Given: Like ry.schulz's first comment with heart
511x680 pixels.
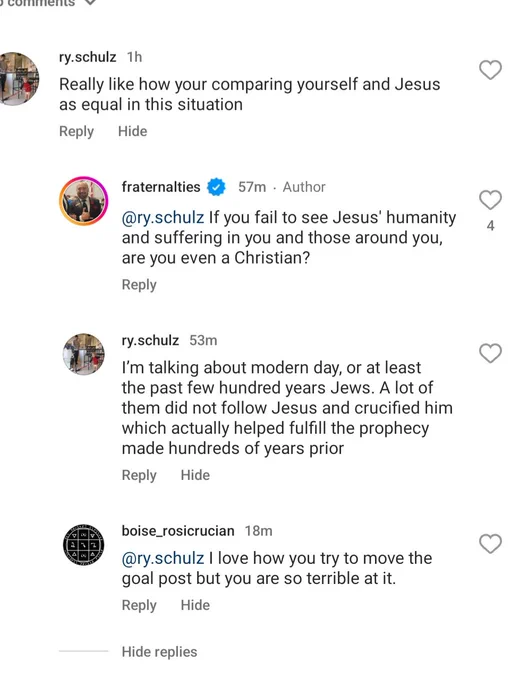Looking at the screenshot, I should click(x=490, y=70).
